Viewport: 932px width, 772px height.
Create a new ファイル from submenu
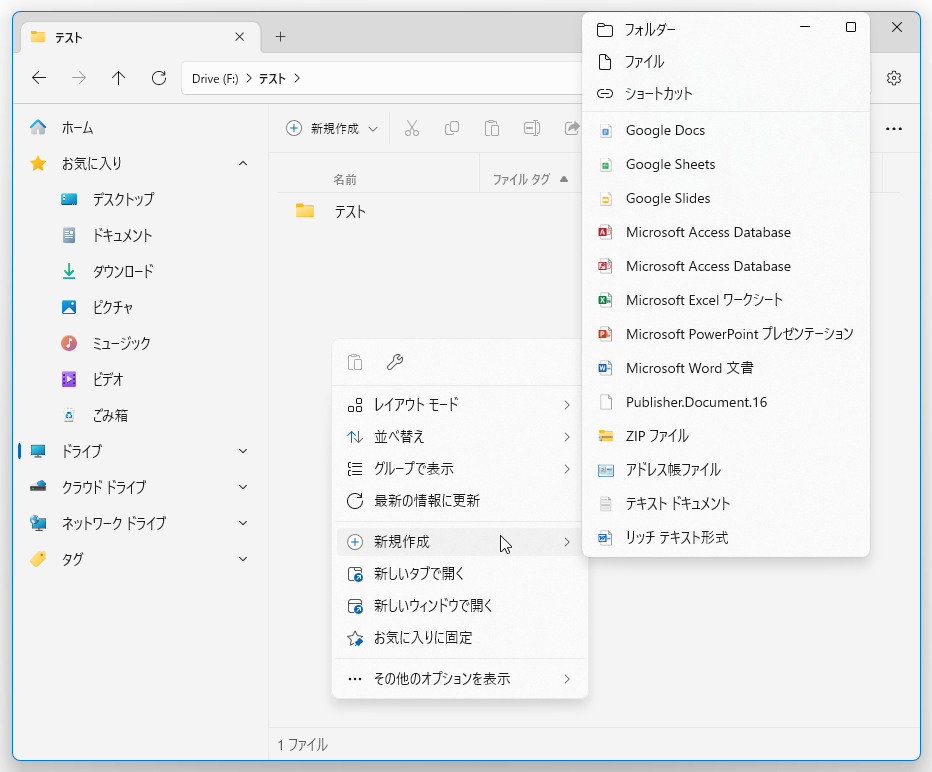(x=726, y=62)
